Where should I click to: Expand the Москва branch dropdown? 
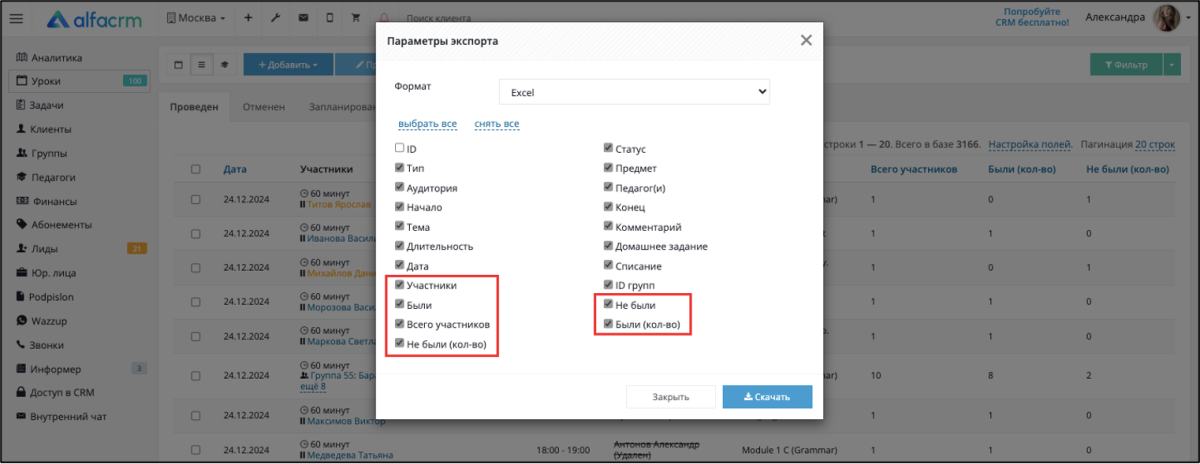pyautogui.click(x=195, y=18)
